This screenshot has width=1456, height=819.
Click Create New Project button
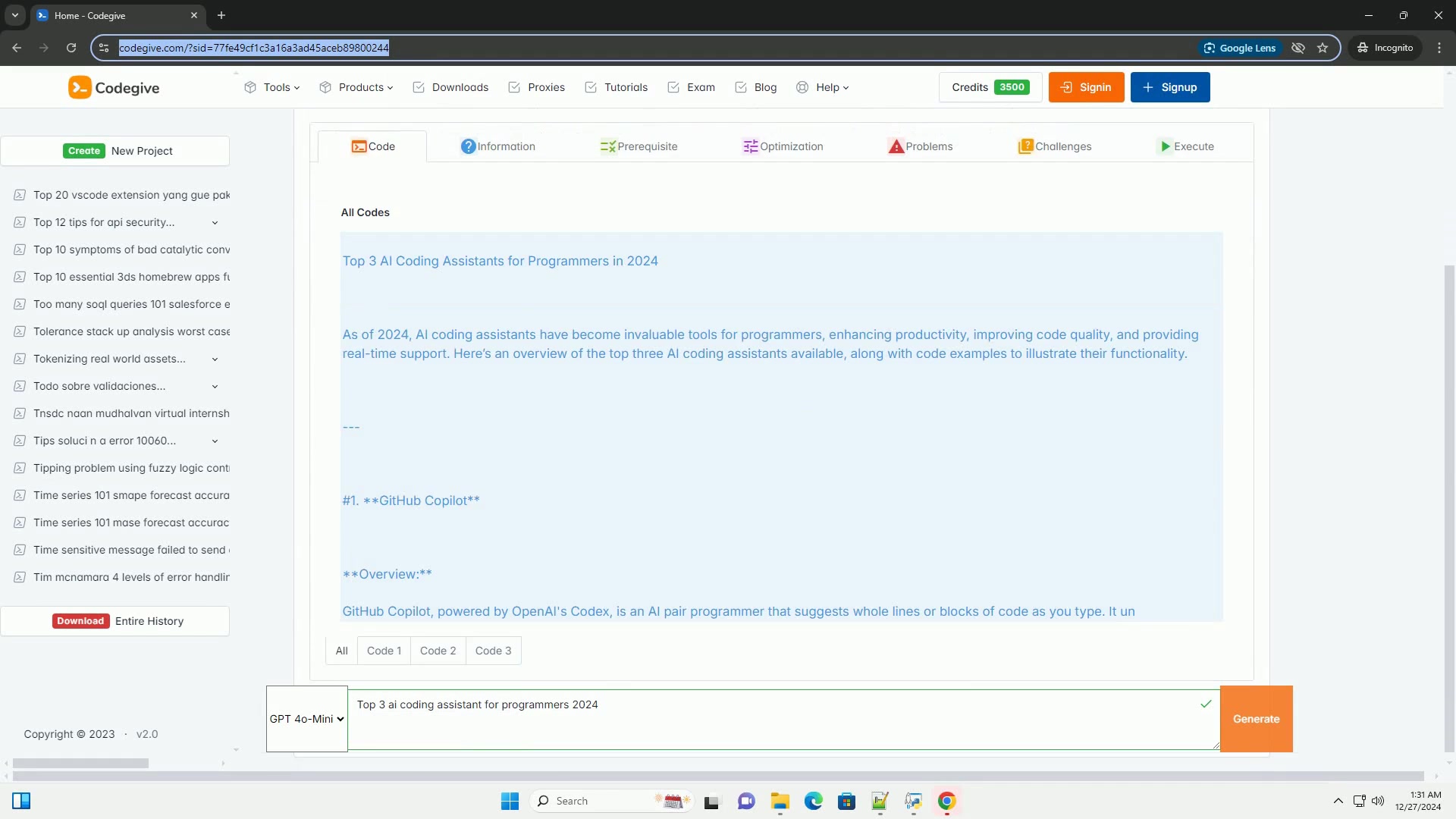(115, 151)
